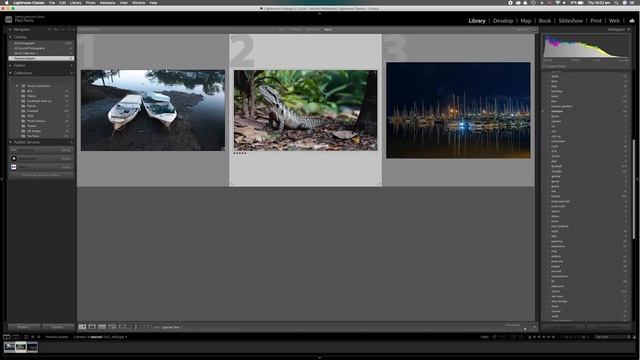Viewport: 640px width, 360px height.
Task: Go forward using filmstrip right arrow
Action: [x=39, y=337]
